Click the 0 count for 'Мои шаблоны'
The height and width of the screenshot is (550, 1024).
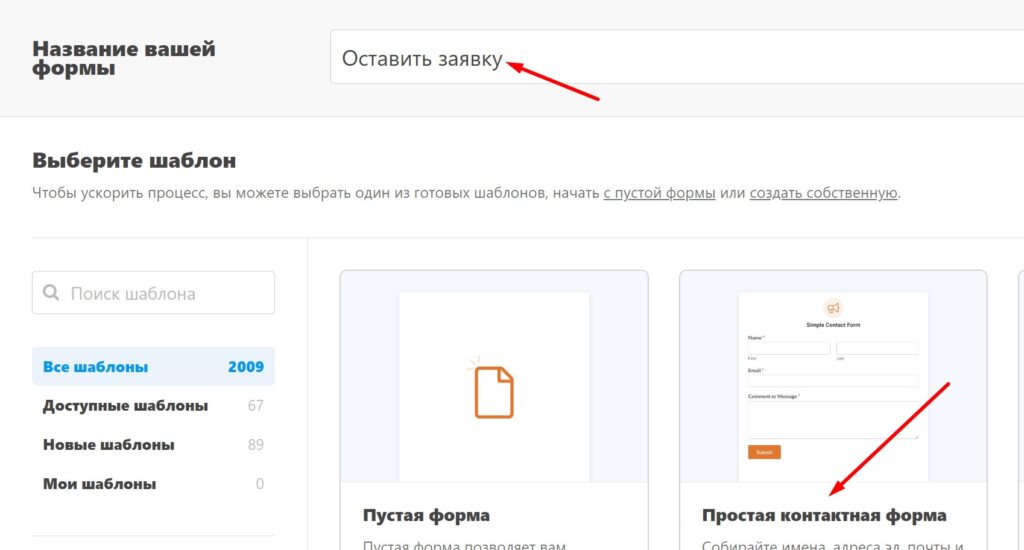260,484
